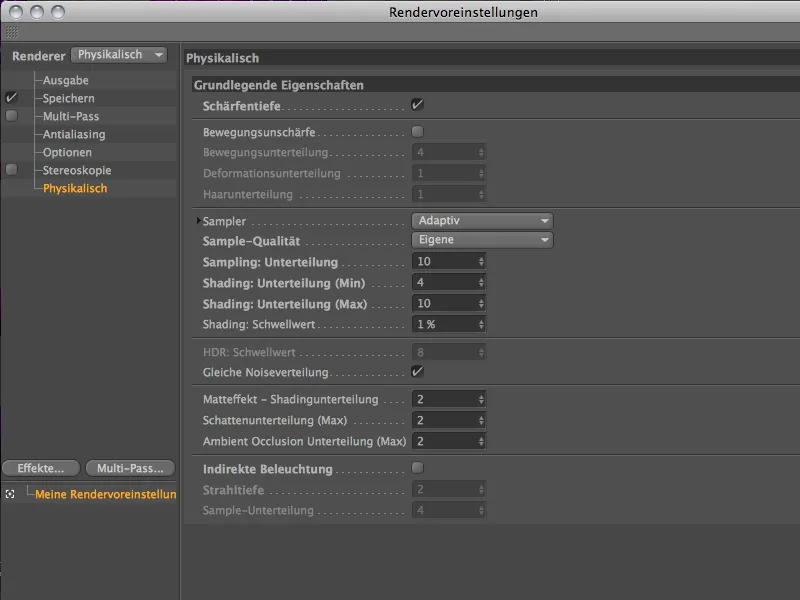Minimize the Rendervoreinstellungen window
Image resolution: width=800 pixels, height=600 pixels.
pyautogui.click(x=37, y=12)
